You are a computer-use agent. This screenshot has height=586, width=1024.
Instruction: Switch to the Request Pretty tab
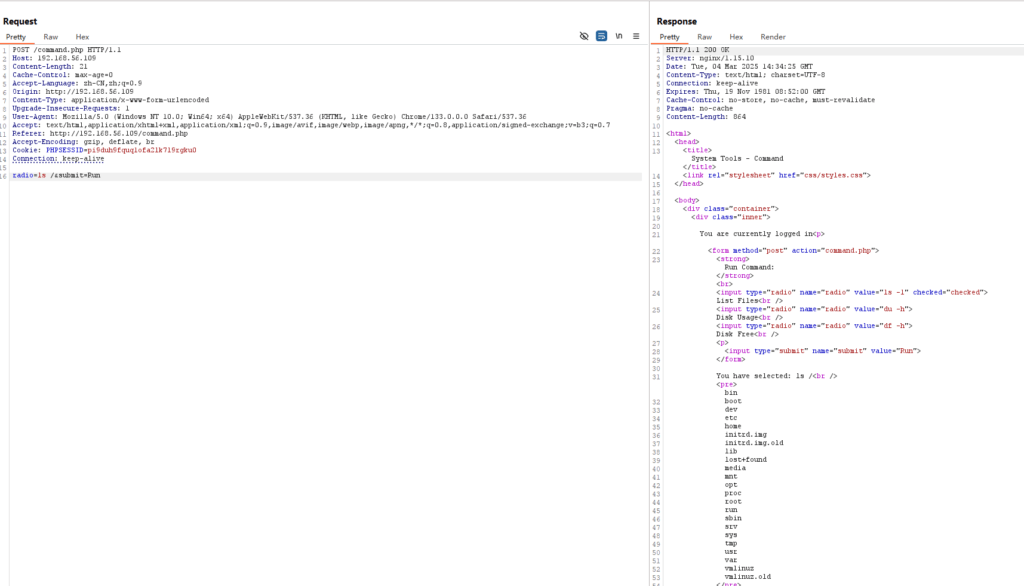(x=16, y=37)
